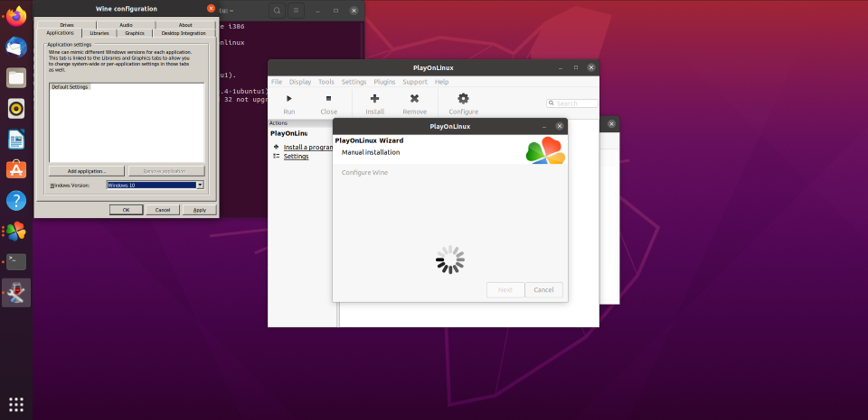This screenshot has width=868, height=420.
Task: Open the Graphics tab in Wine configuration
Action: click(134, 33)
